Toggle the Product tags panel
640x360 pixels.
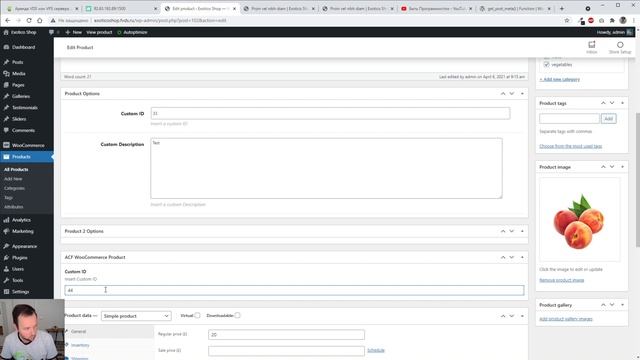[622, 103]
